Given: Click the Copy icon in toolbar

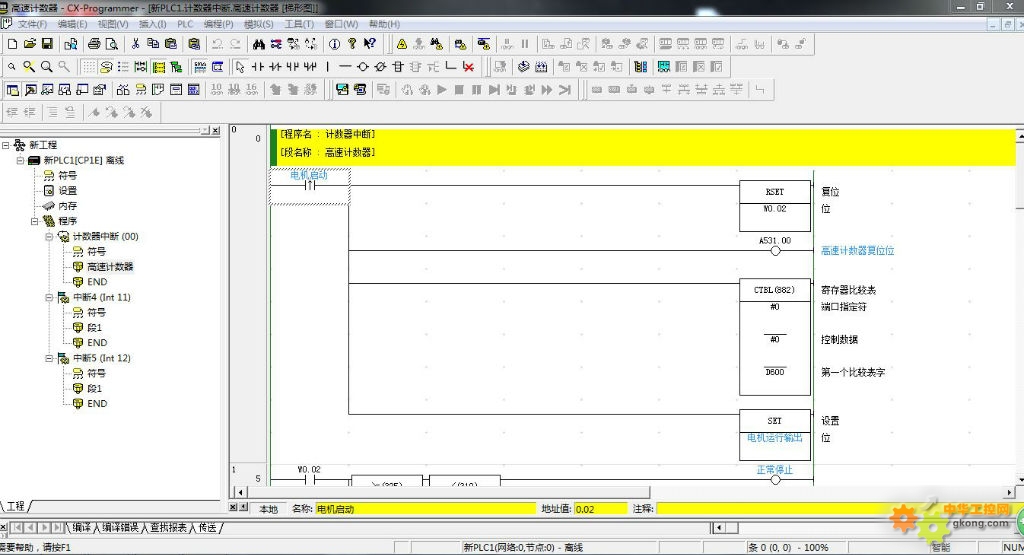Looking at the screenshot, I should click(153, 44).
